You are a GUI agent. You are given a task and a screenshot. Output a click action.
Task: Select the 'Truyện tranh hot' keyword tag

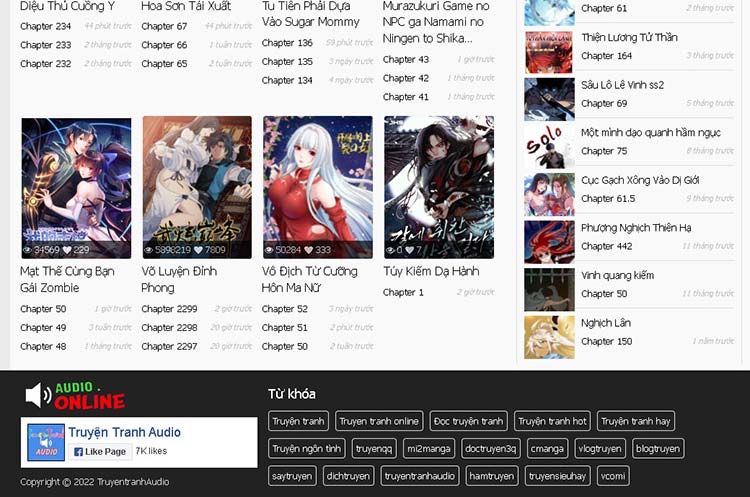(552, 421)
